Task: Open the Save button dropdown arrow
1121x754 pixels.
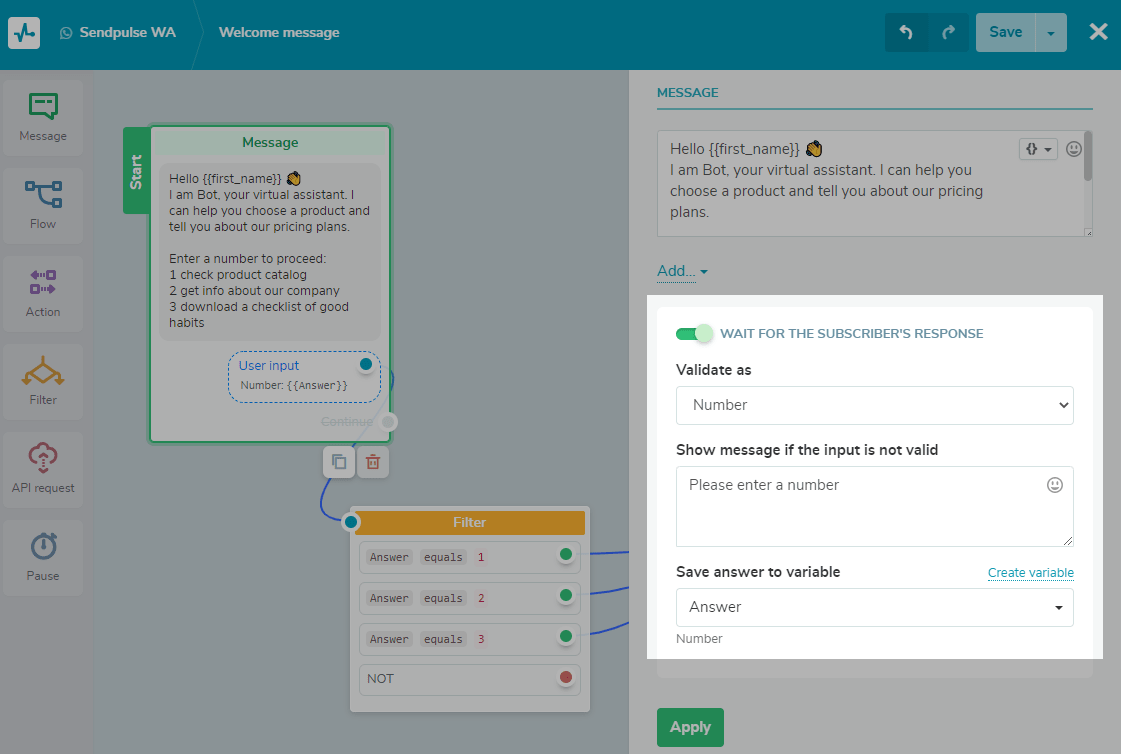Action: point(1051,32)
